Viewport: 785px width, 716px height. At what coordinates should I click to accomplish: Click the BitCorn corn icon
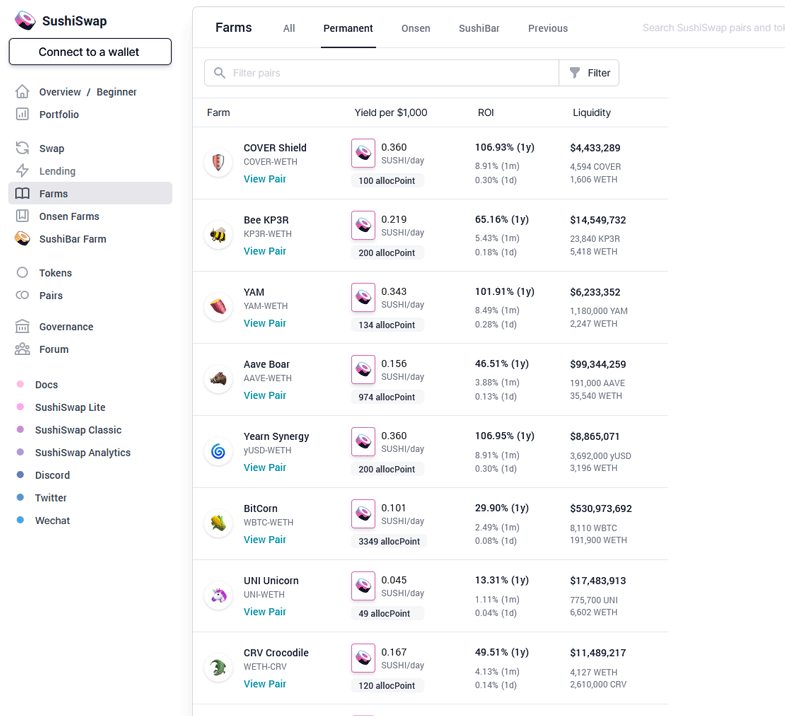[218, 523]
